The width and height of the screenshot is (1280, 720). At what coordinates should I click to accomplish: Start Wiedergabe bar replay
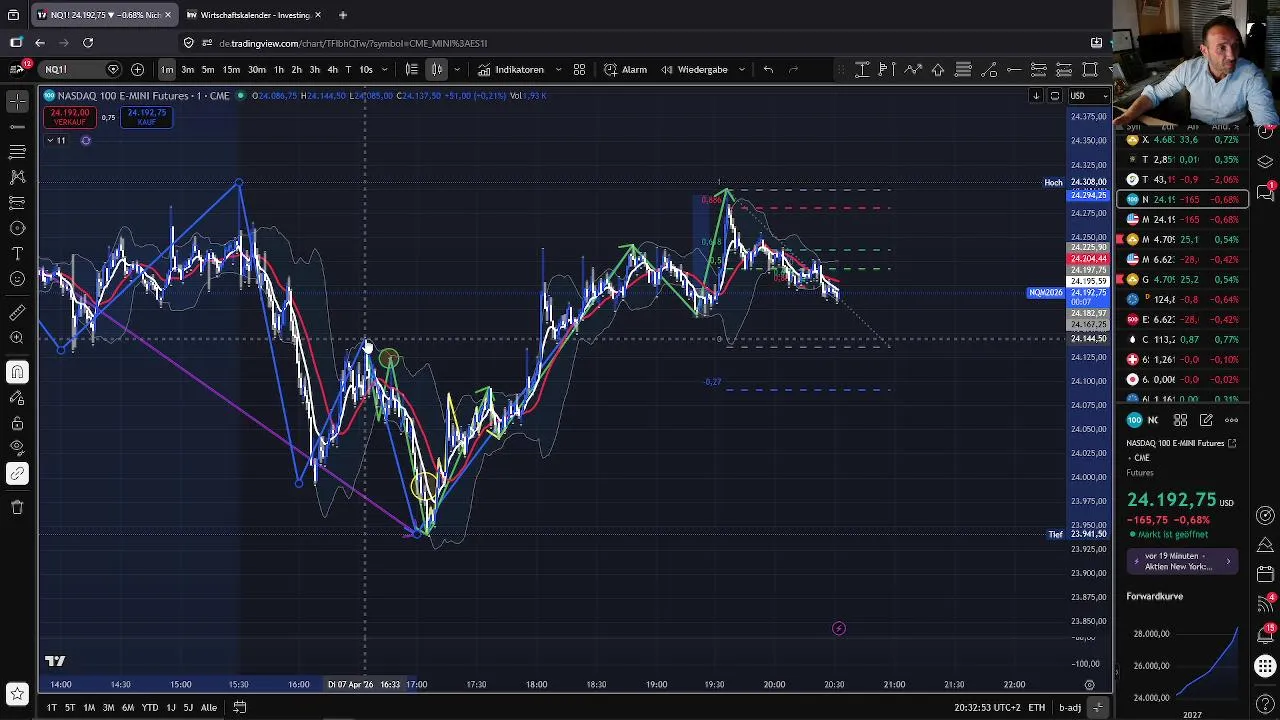click(694, 69)
